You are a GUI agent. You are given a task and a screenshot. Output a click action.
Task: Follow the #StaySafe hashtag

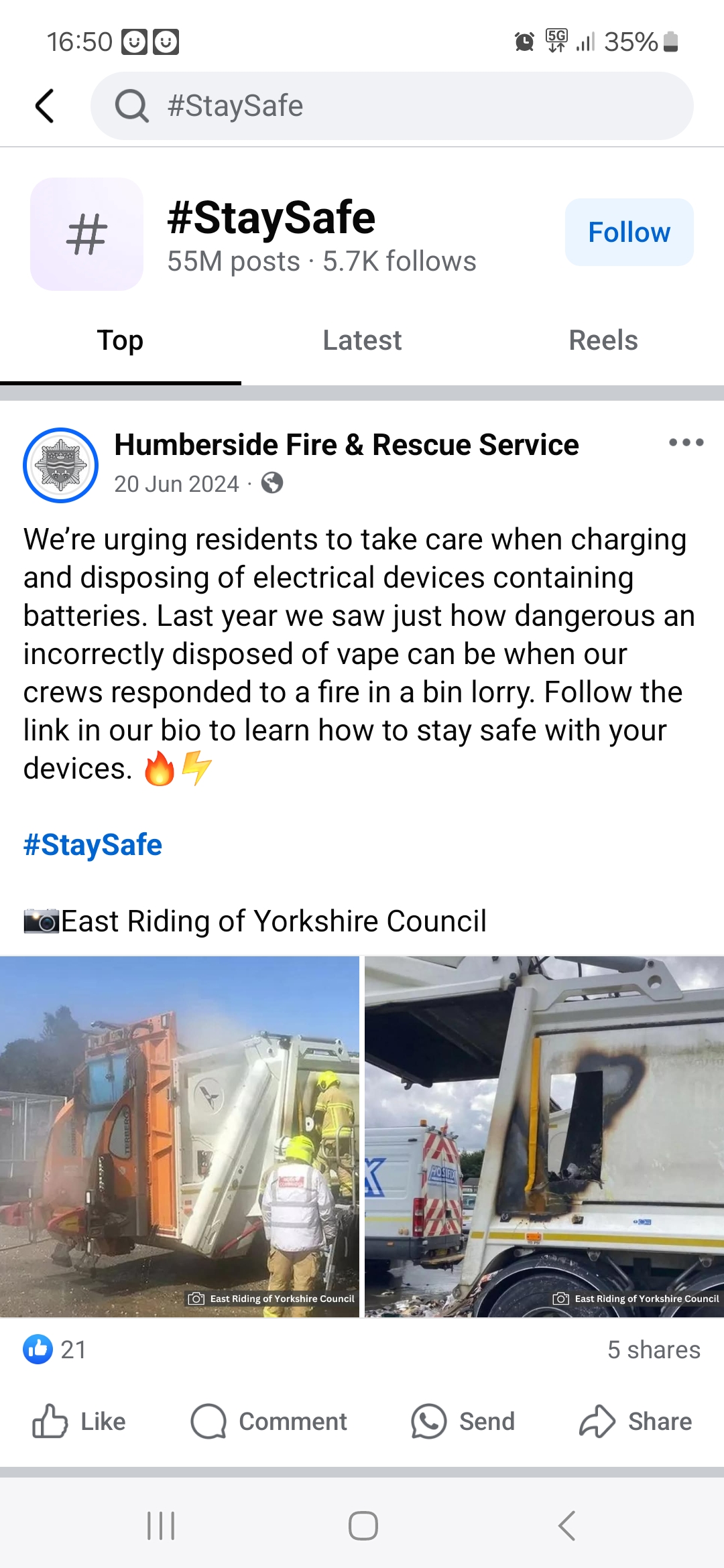[x=629, y=232]
